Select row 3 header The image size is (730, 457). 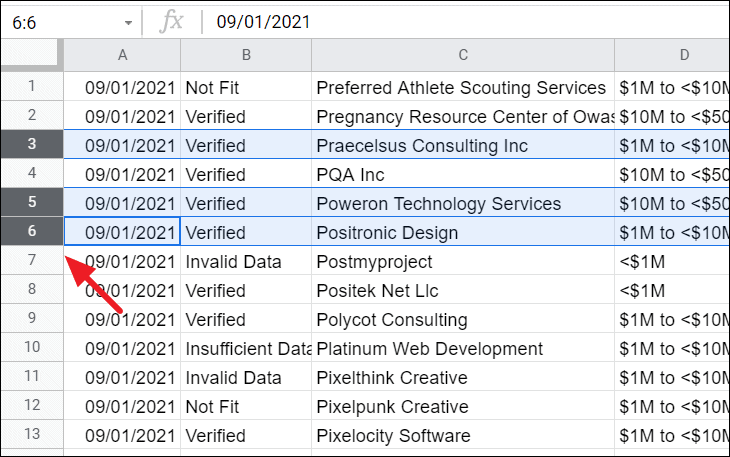click(32, 146)
